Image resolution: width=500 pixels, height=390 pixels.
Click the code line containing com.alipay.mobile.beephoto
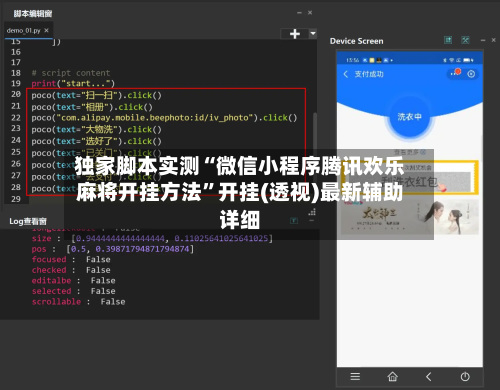[x=164, y=118]
